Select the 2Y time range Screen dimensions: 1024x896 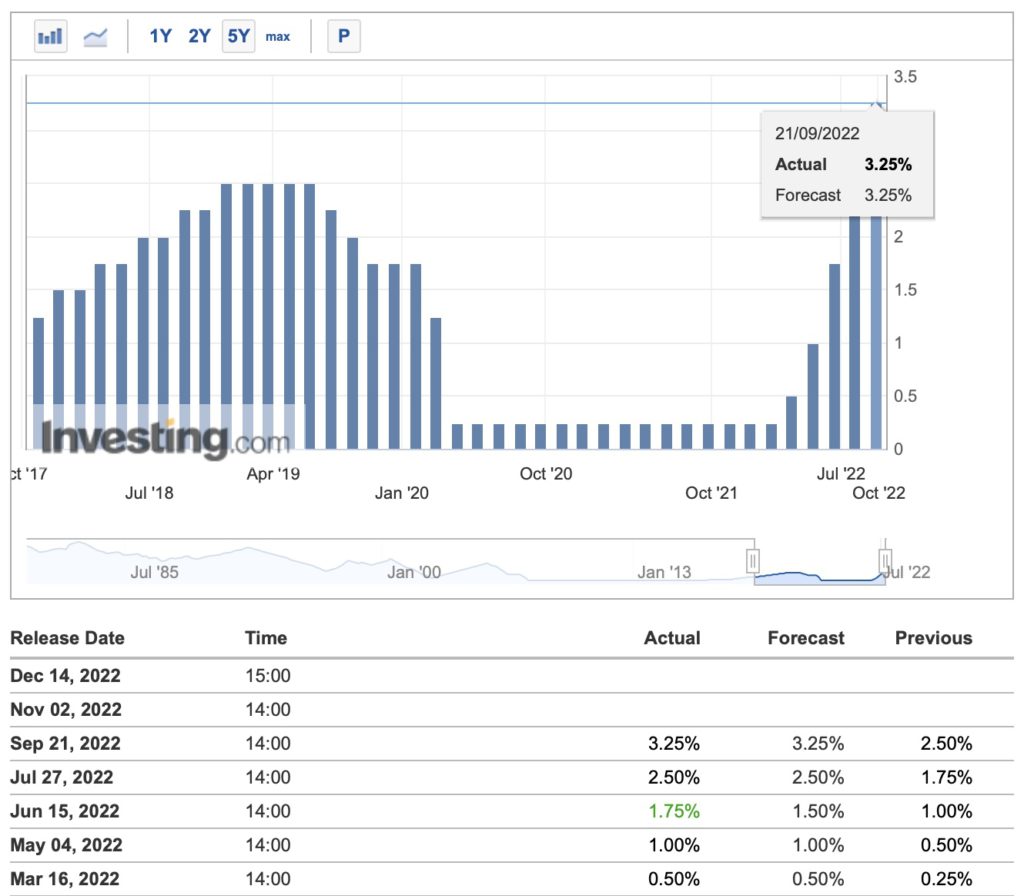click(200, 37)
